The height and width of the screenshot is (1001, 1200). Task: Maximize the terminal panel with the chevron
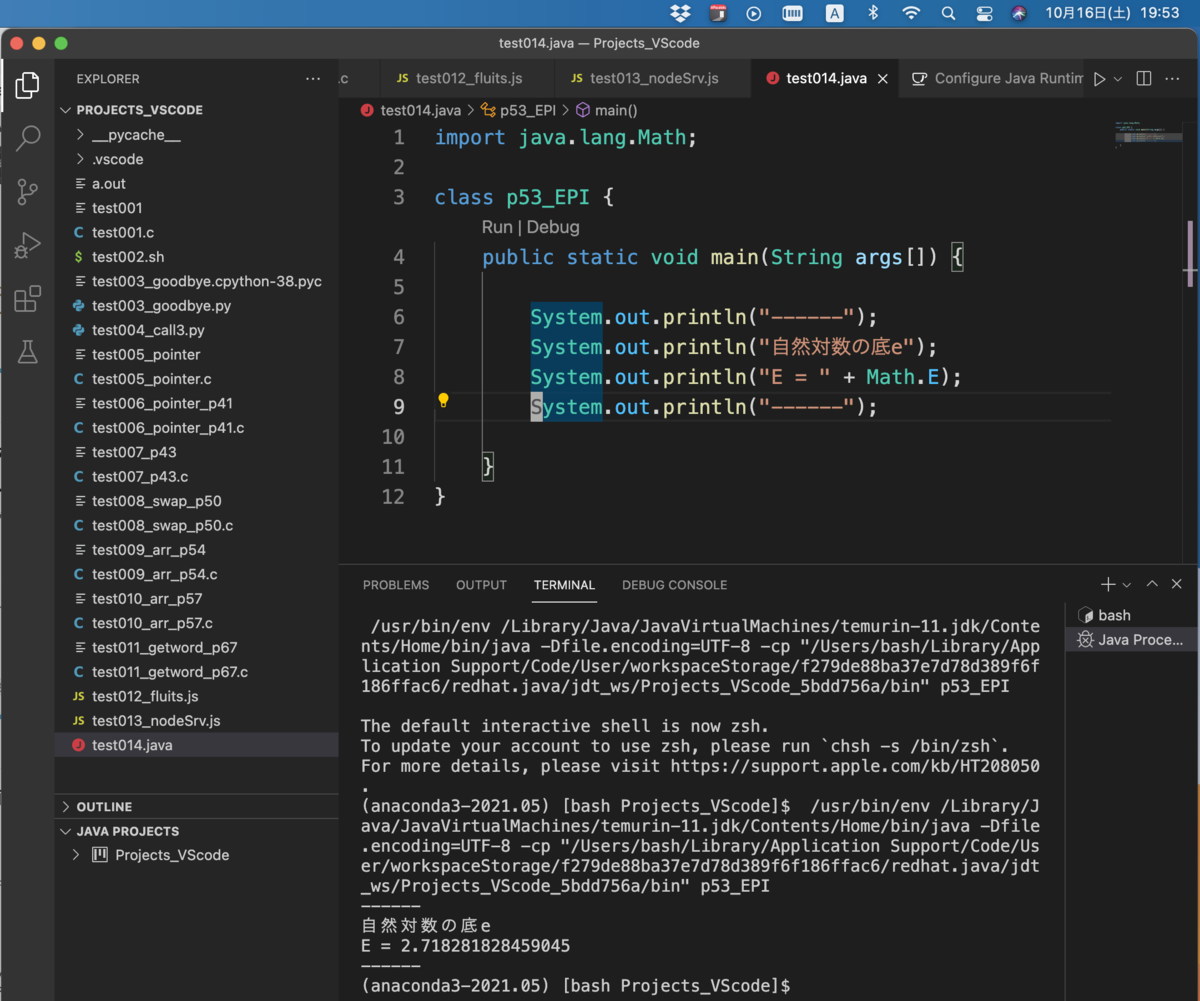(1151, 583)
